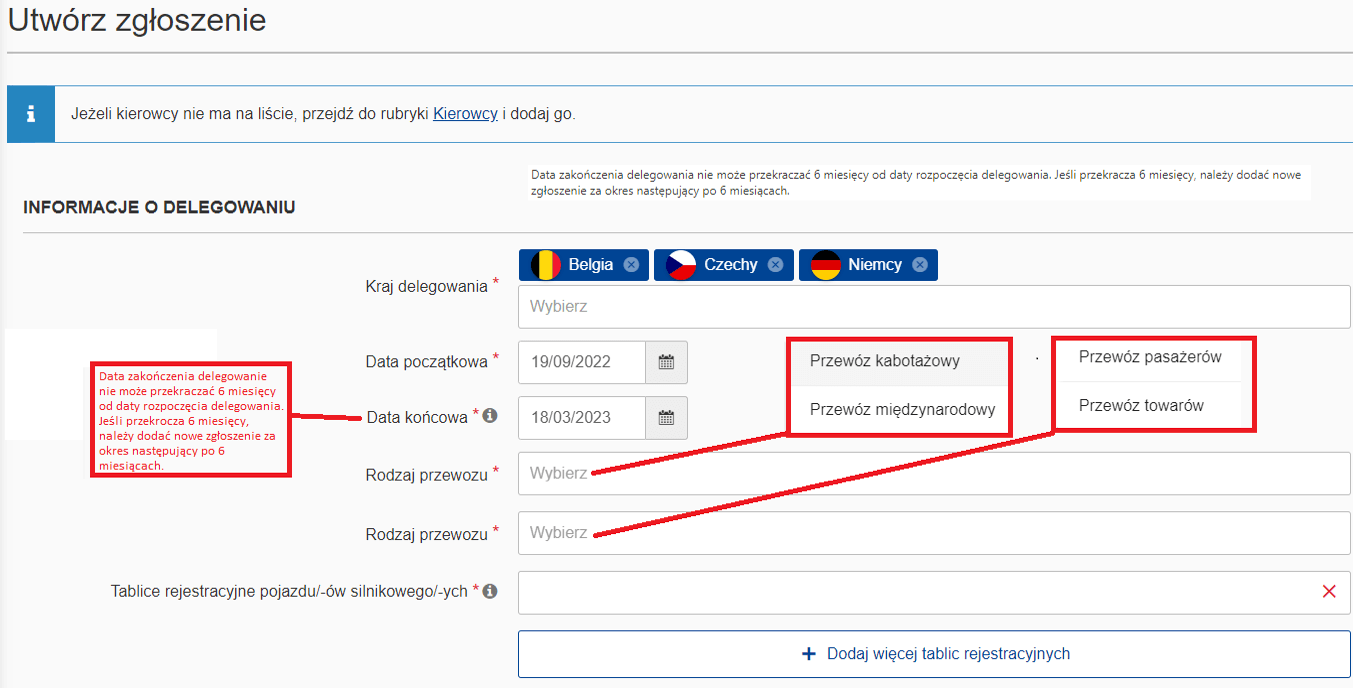Expand the second Rodzaj przewozu dropdown
The height and width of the screenshot is (688, 1353).
tap(933, 533)
